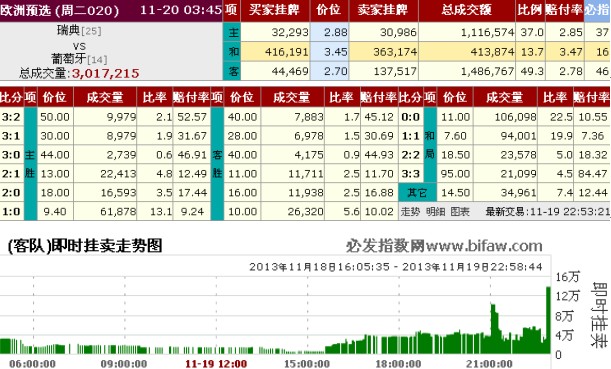Click the home price 2.88 cell
This screenshot has height=369, width=611.
coord(330,32)
